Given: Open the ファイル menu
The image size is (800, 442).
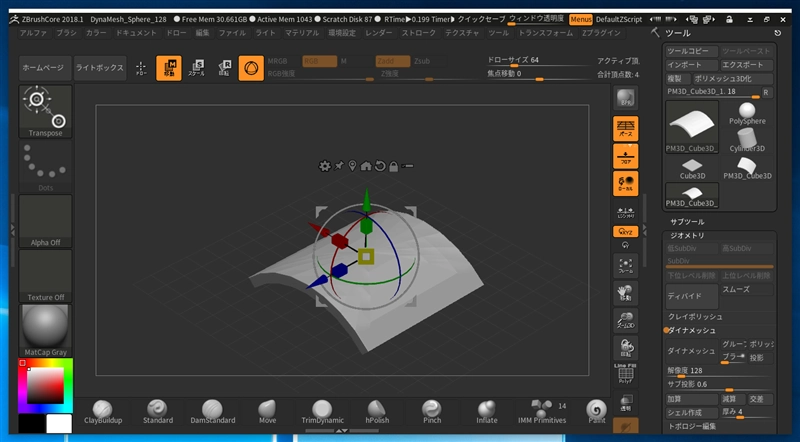Looking at the screenshot, I should pos(232,33).
